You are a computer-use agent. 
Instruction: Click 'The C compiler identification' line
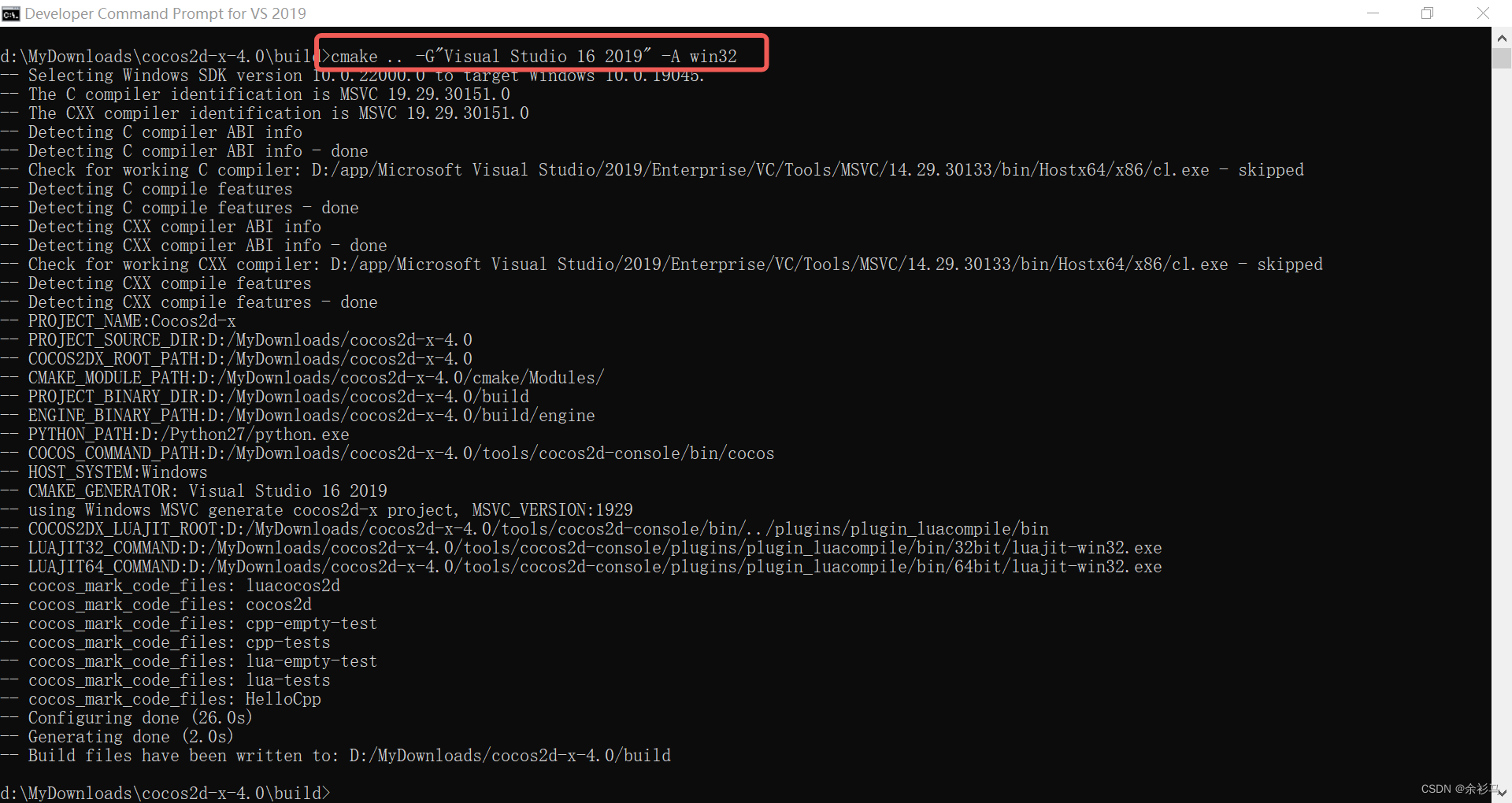[255, 94]
